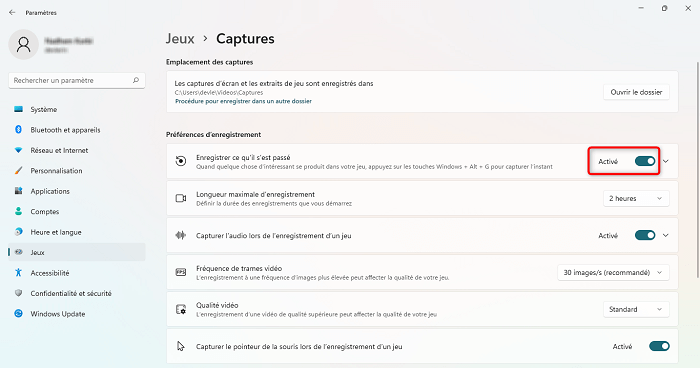Click the Accessibilité figure icon
700x368 pixels.
tap(18, 272)
